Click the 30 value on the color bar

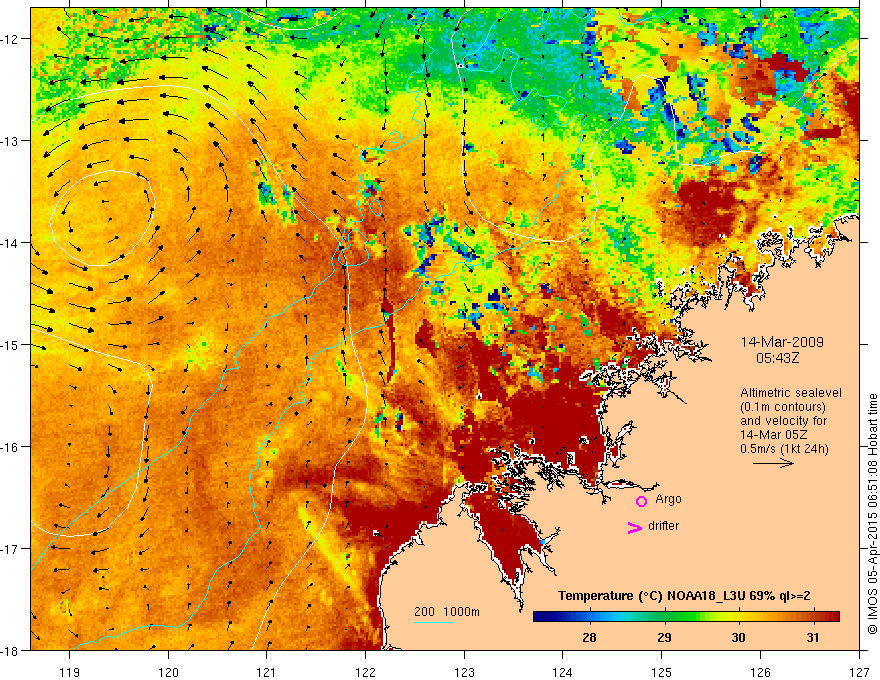[x=739, y=637]
